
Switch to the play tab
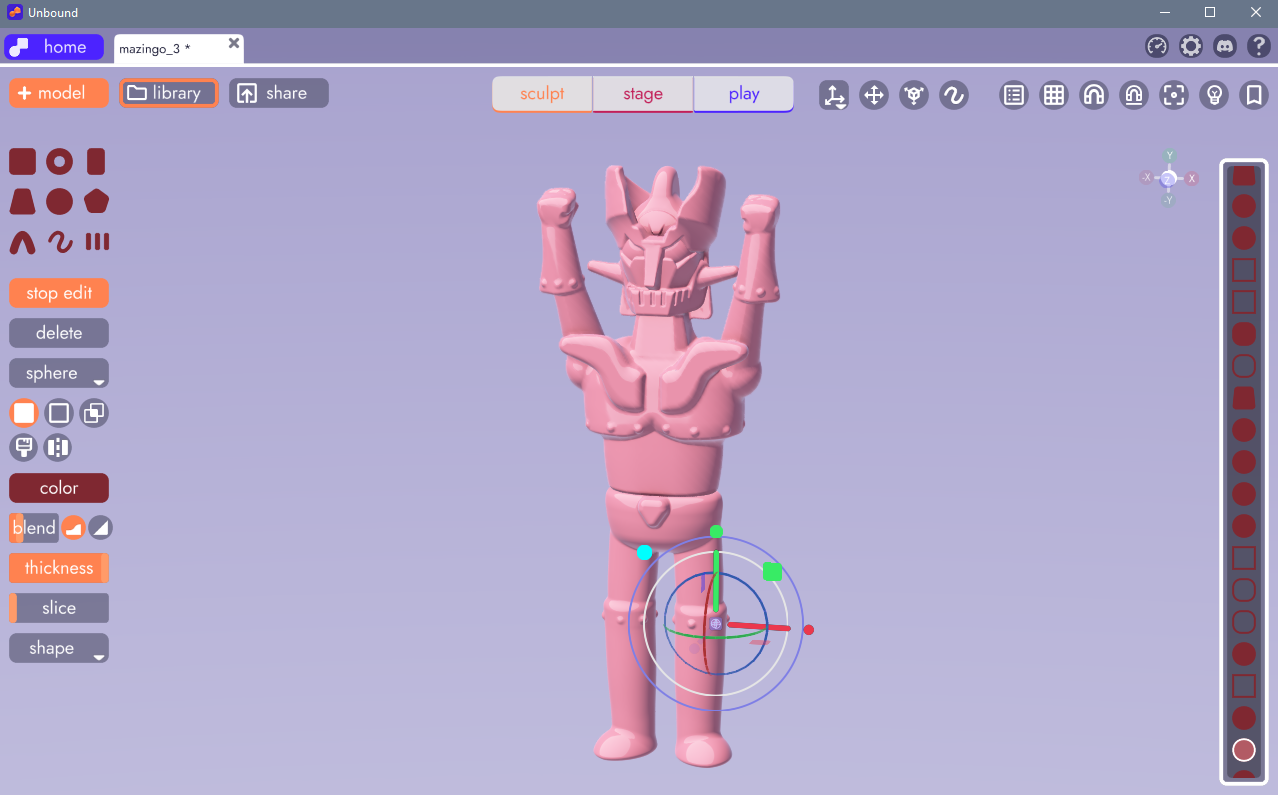point(743,94)
